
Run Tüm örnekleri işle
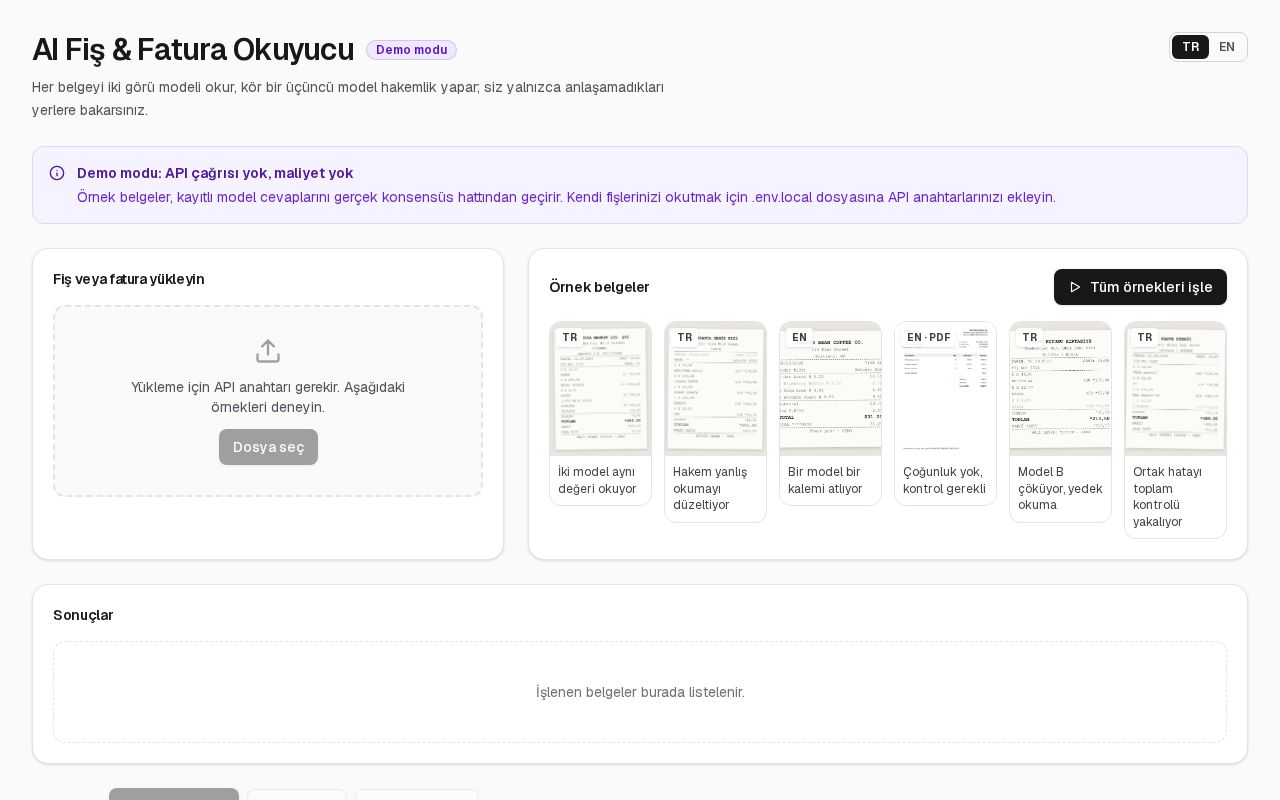(x=1140, y=287)
